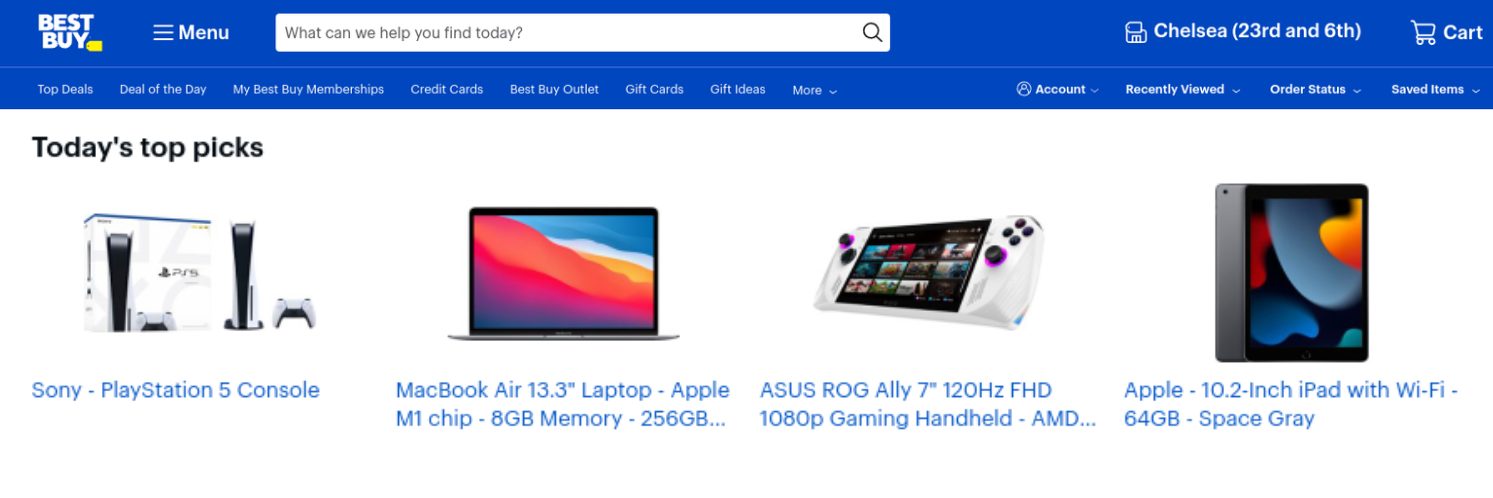
Task: Select My Best Buy Memberships
Action: 308,89
